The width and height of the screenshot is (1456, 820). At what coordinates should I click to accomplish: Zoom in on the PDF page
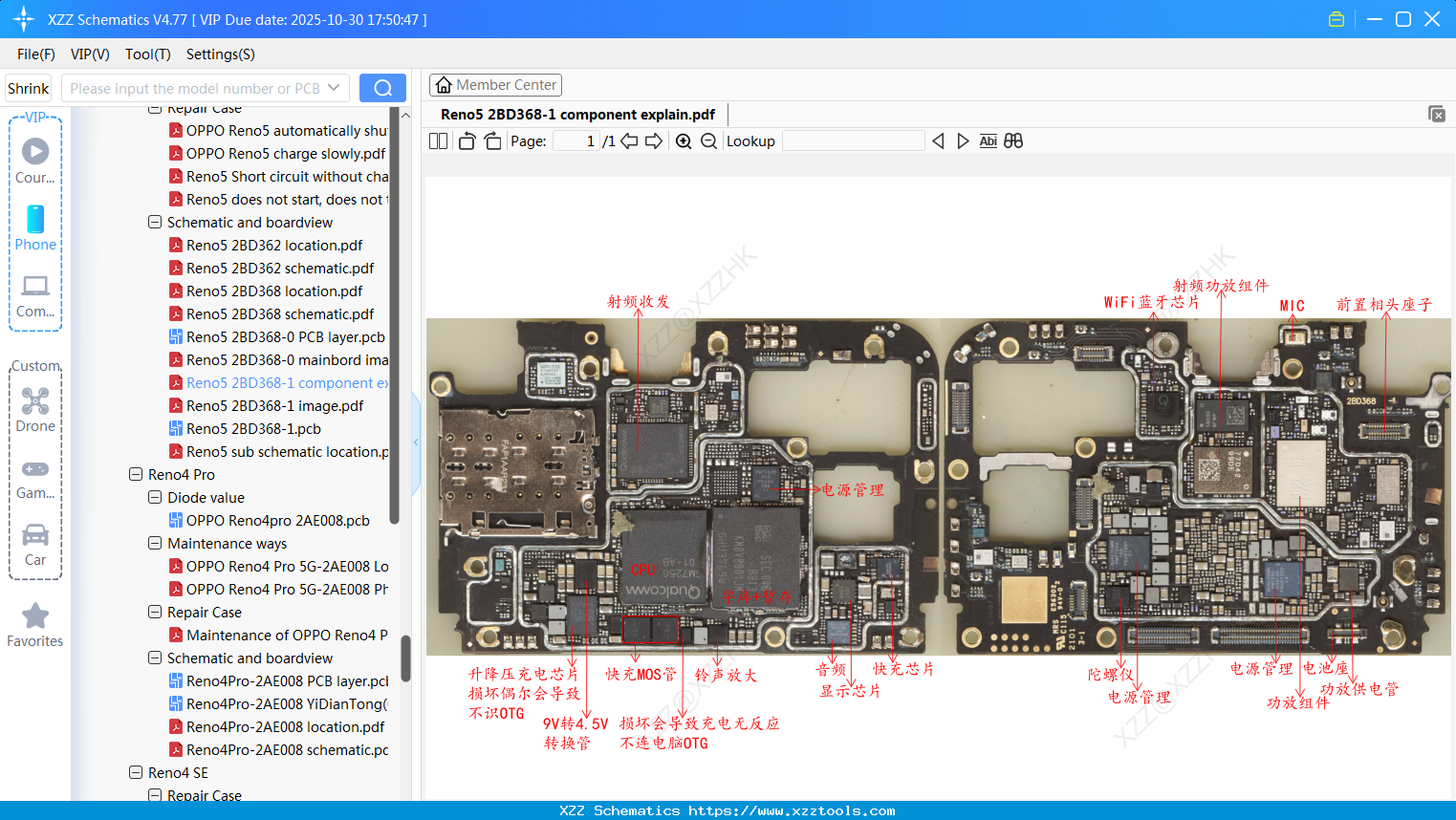(x=683, y=140)
